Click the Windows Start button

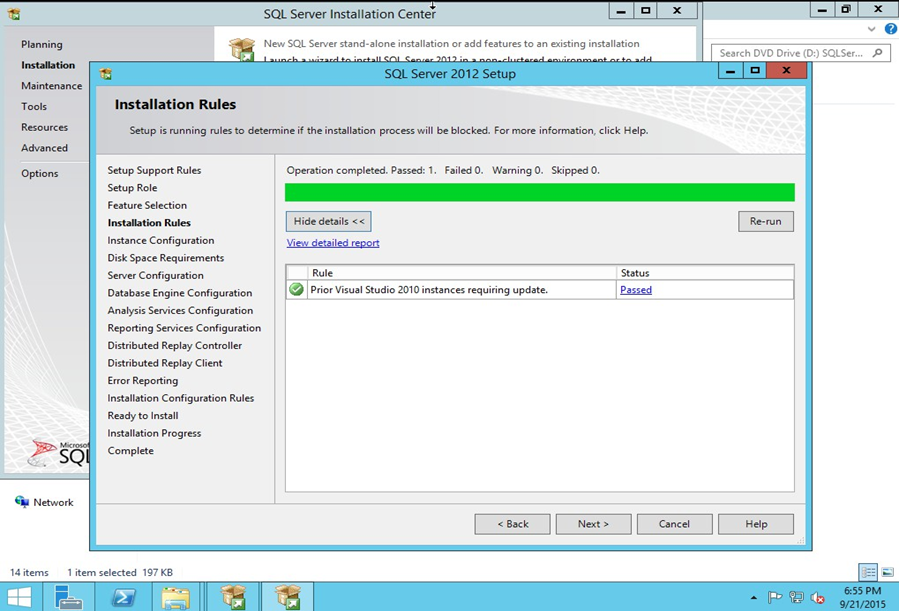coord(20,597)
